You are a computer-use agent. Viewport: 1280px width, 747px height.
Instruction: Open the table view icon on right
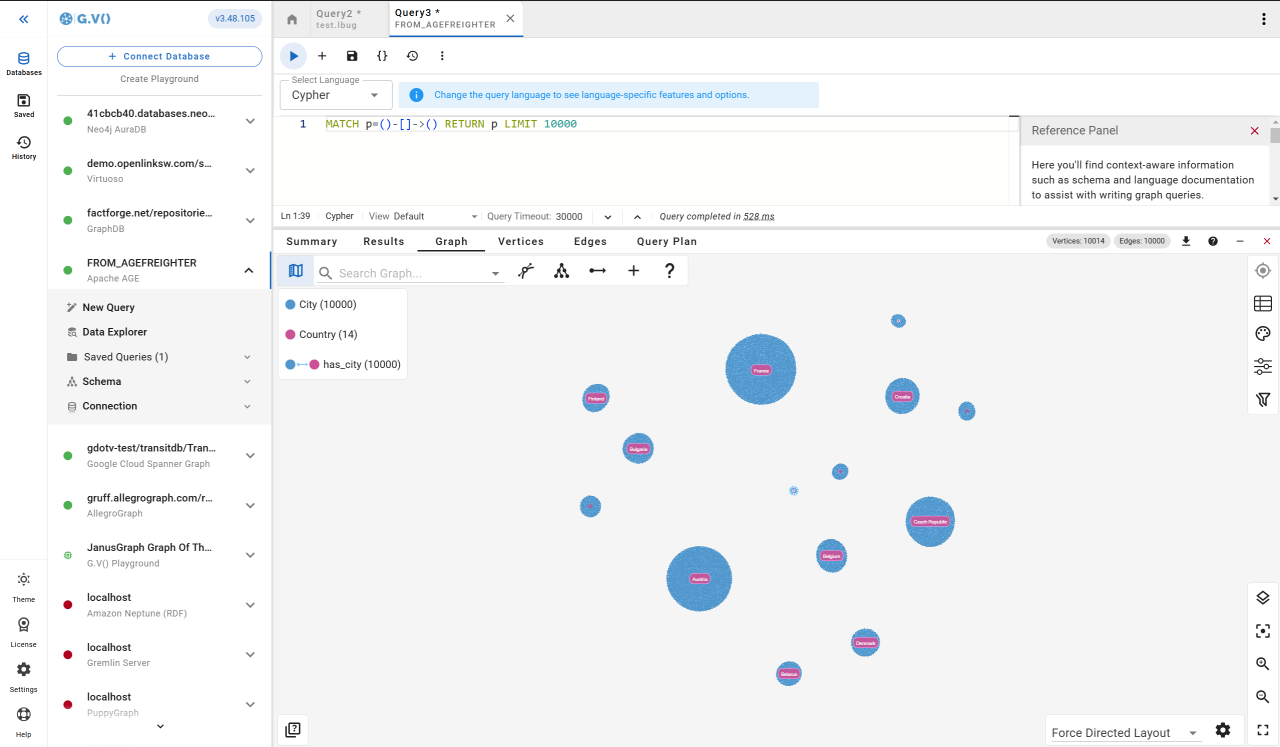click(1263, 304)
